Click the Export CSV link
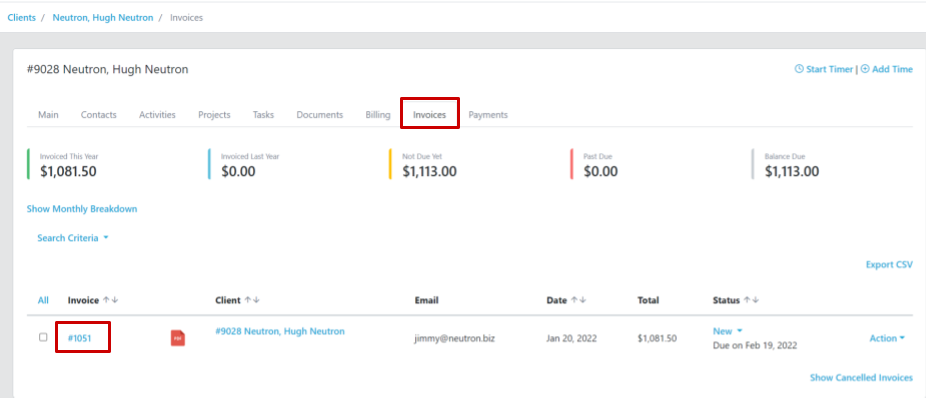 pos(889,264)
